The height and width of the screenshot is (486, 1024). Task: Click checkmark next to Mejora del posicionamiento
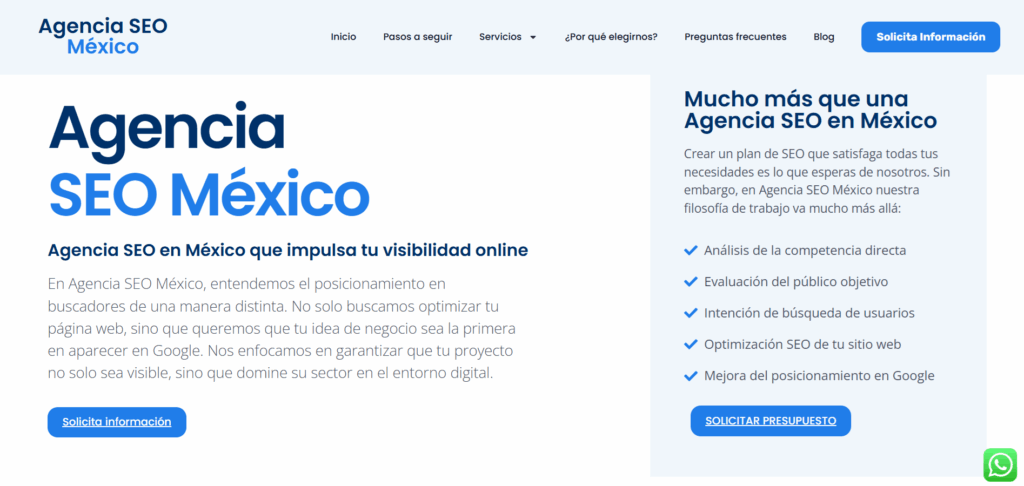click(690, 376)
